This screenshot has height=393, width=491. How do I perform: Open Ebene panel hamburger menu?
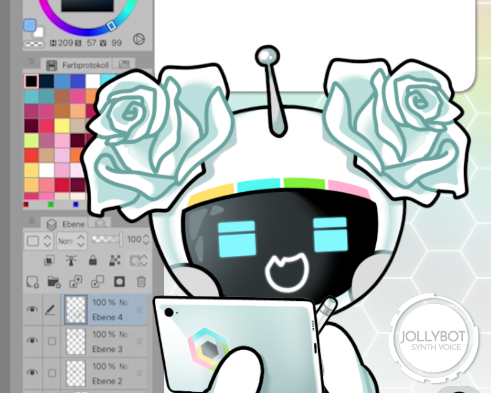point(31,220)
